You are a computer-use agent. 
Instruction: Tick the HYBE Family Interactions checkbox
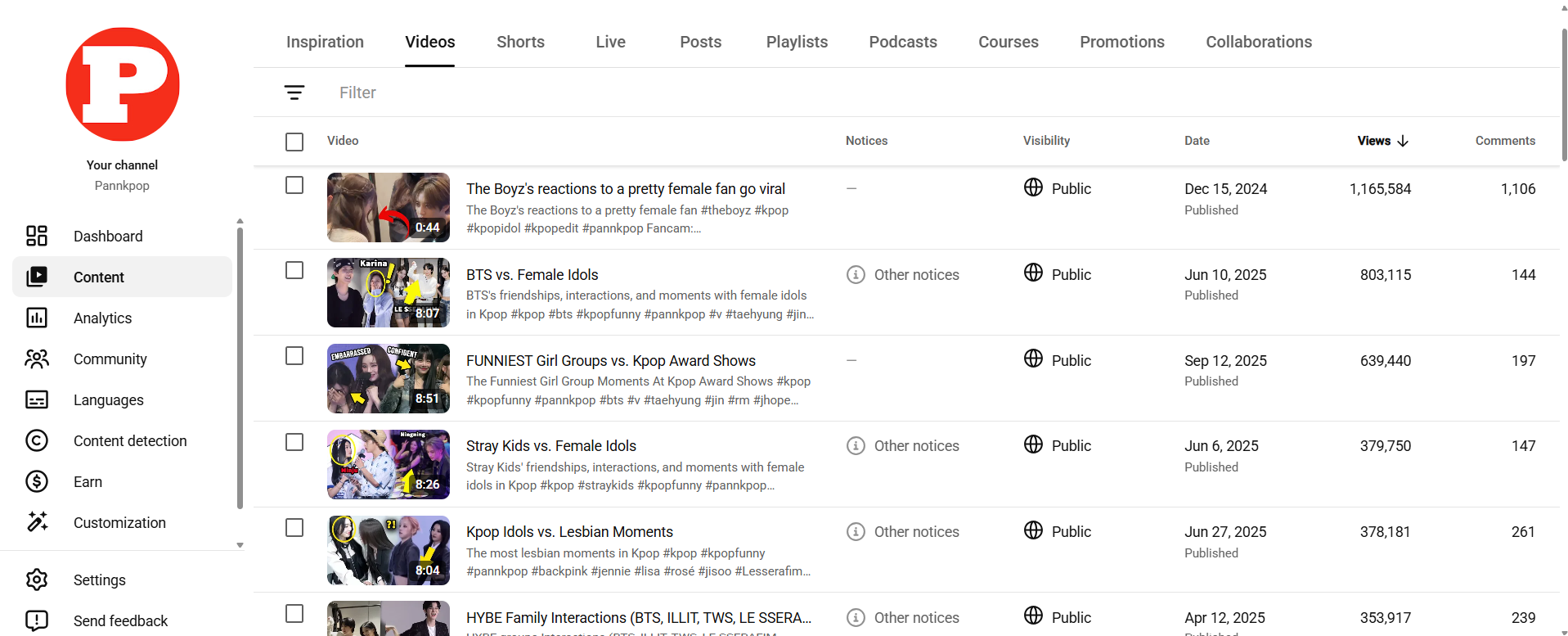coord(294,613)
